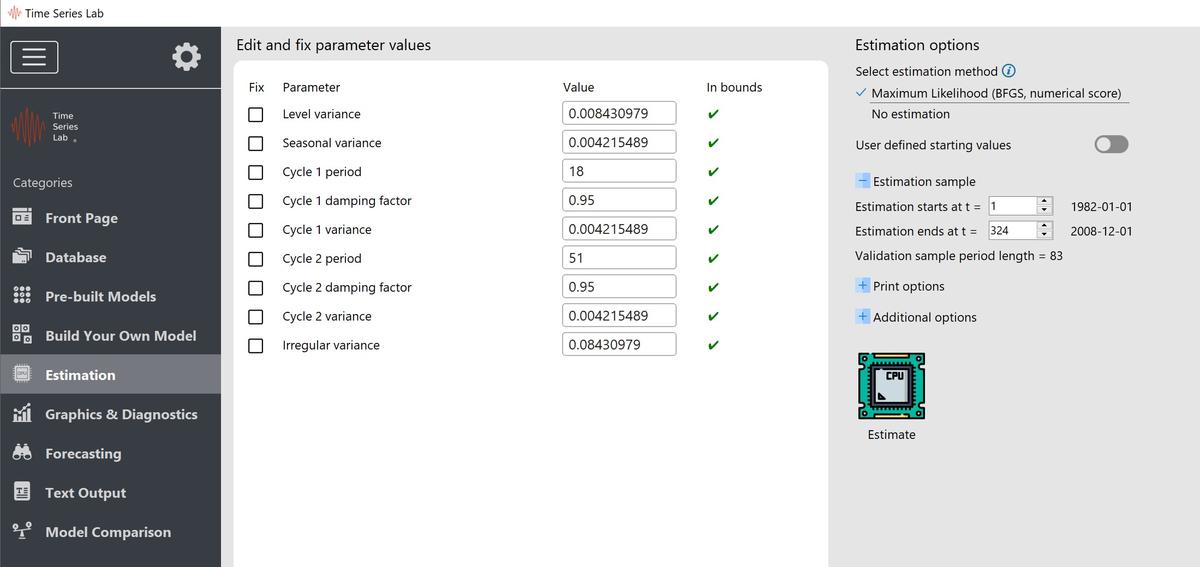Viewport: 1200px width, 567px height.
Task: Edit the Cycle 2 period value 51
Action: coord(619,258)
